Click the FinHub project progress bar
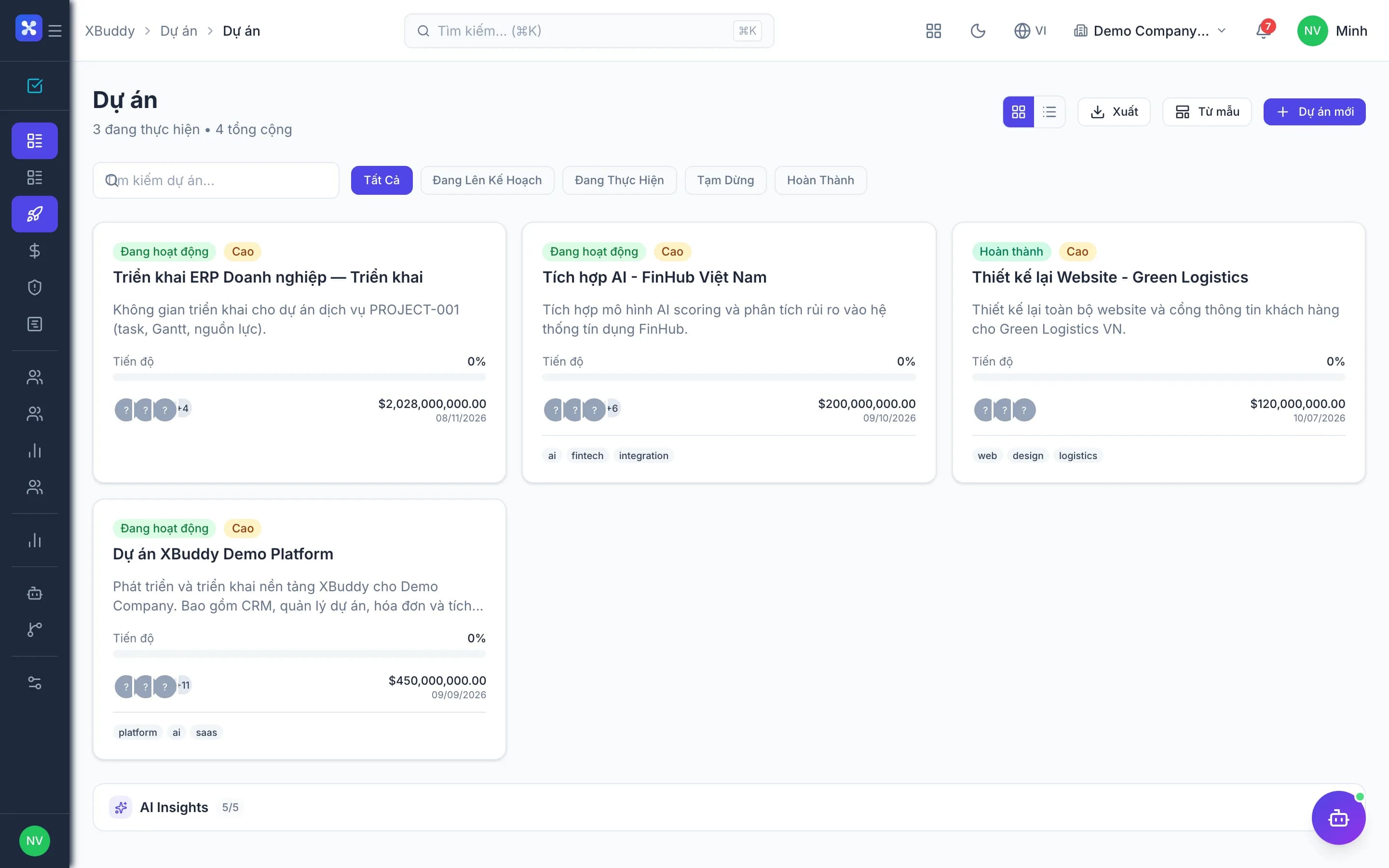 point(729,377)
